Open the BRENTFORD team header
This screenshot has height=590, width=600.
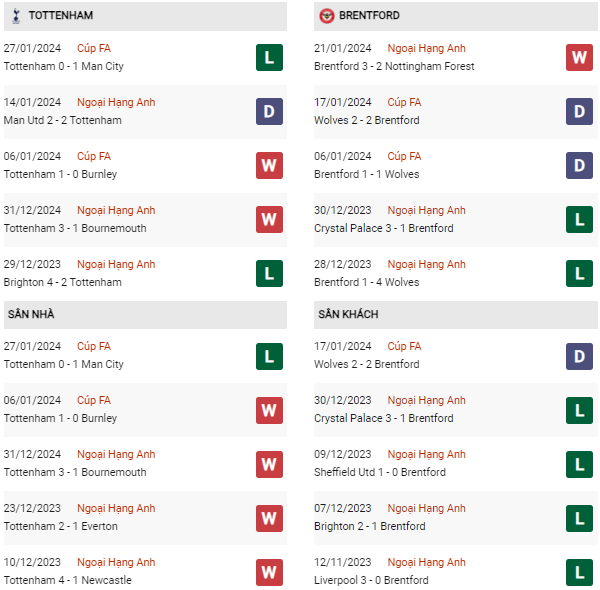click(x=370, y=16)
